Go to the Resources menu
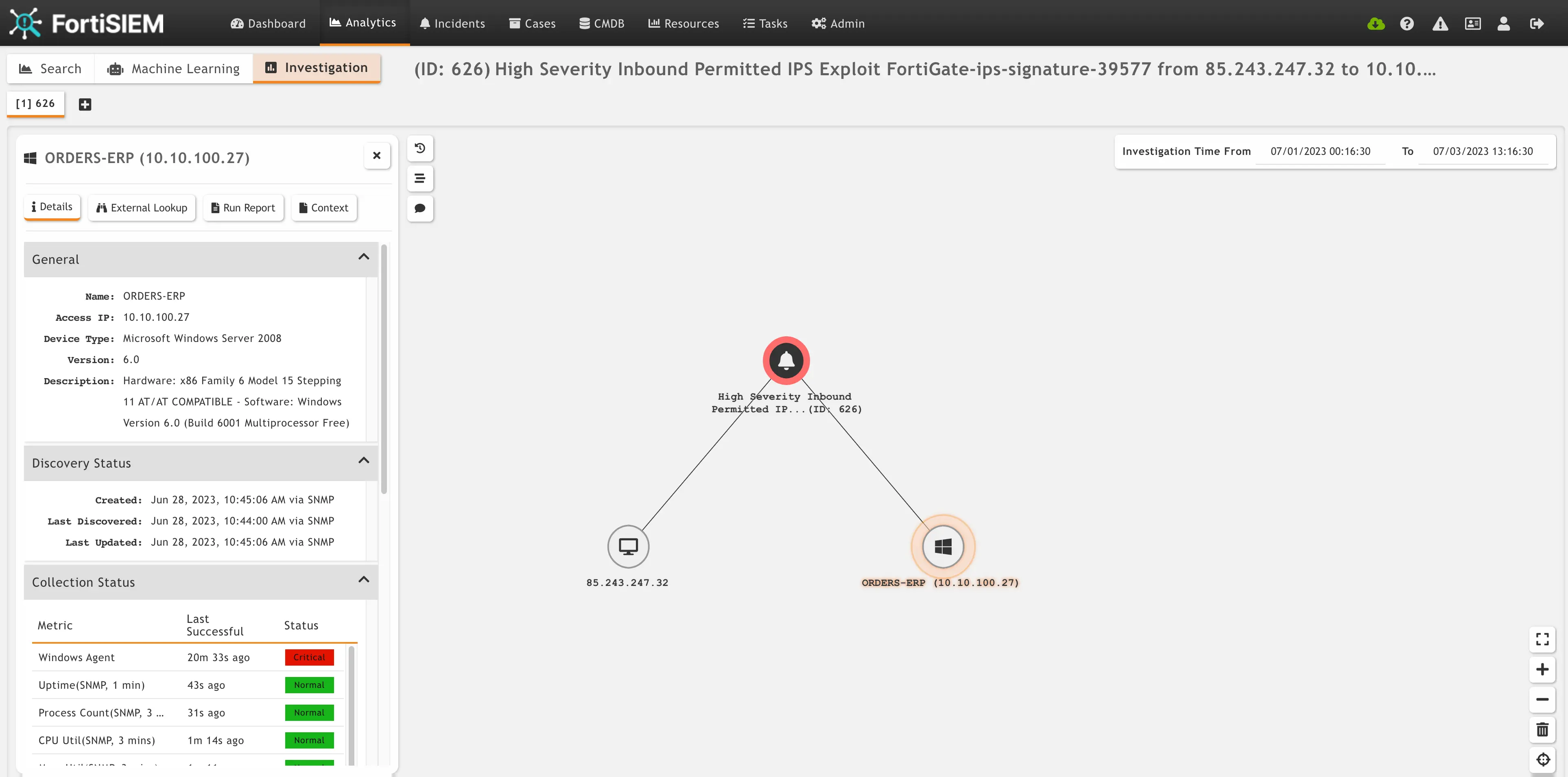The height and width of the screenshot is (777, 1568). [684, 23]
